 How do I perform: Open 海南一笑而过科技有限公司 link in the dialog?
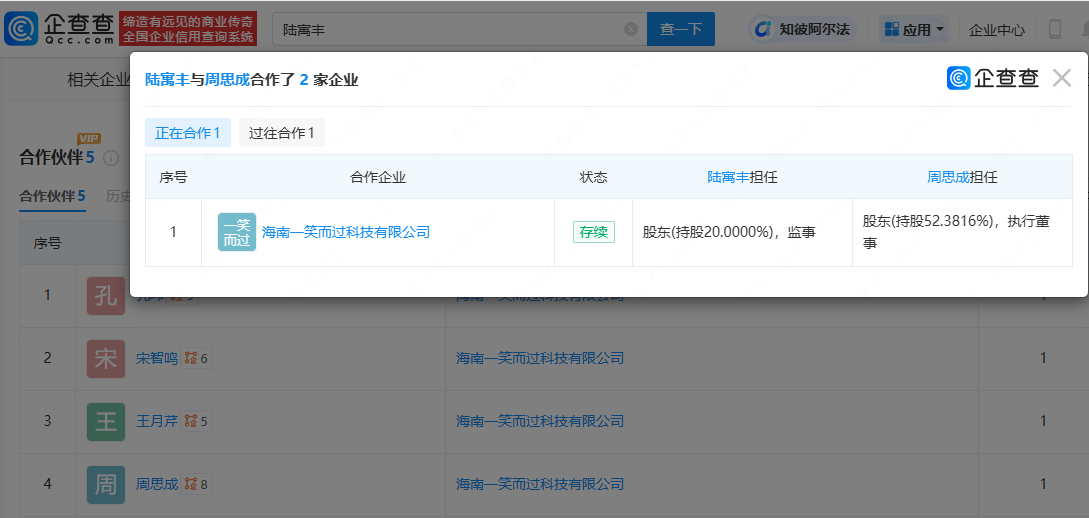pos(346,232)
